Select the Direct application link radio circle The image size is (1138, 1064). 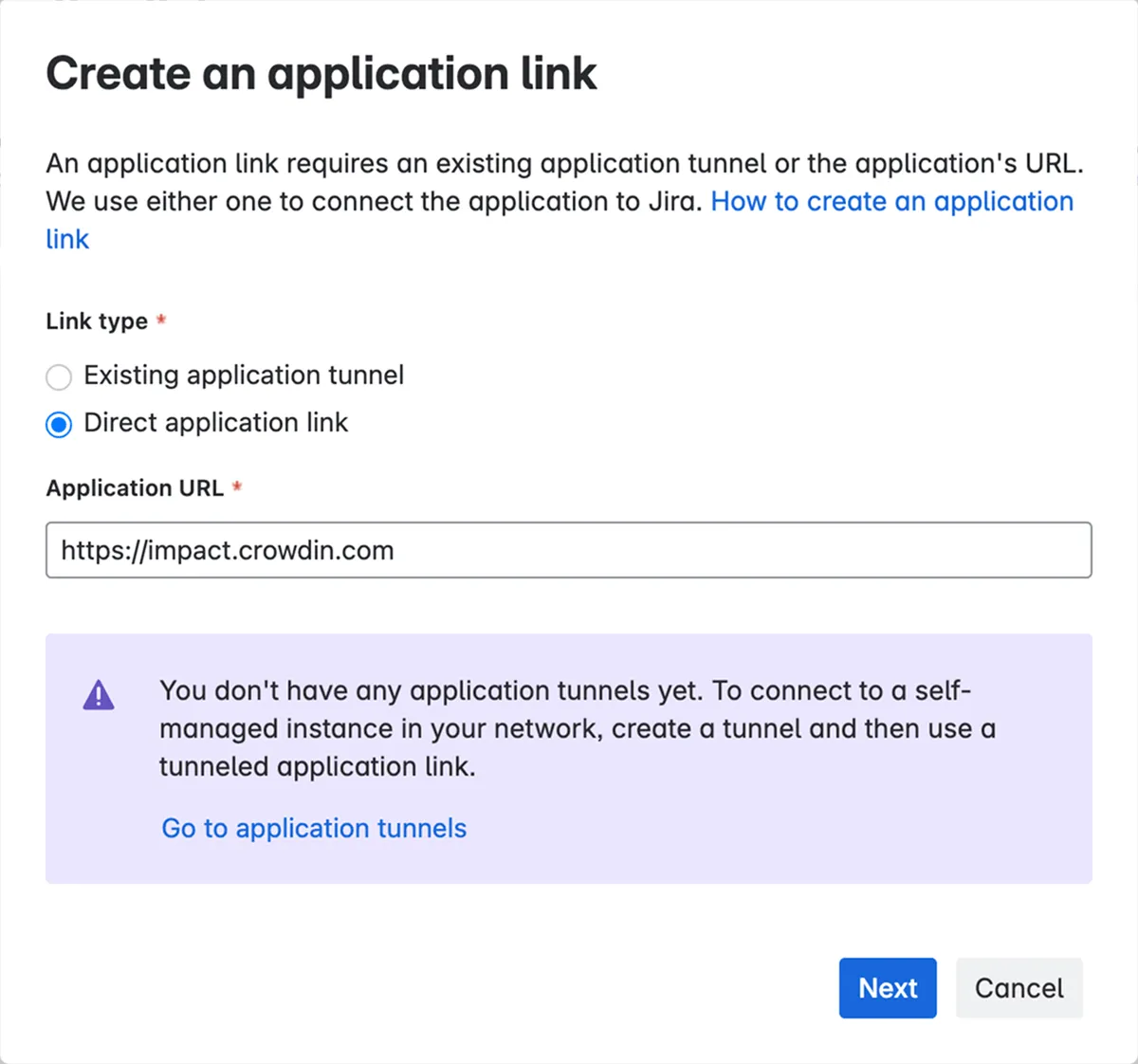tap(58, 424)
